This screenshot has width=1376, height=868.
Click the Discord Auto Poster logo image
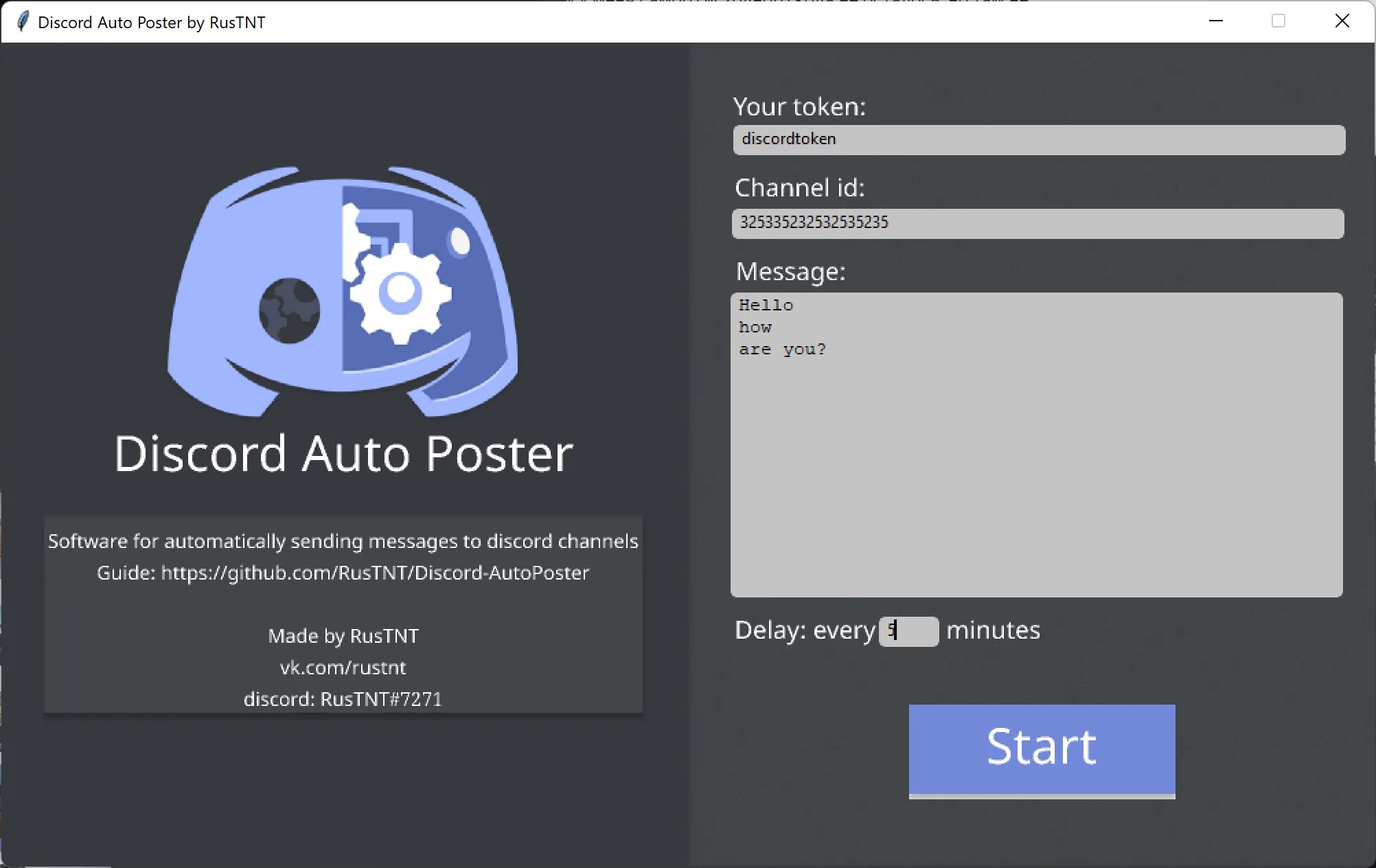pyautogui.click(x=342, y=290)
